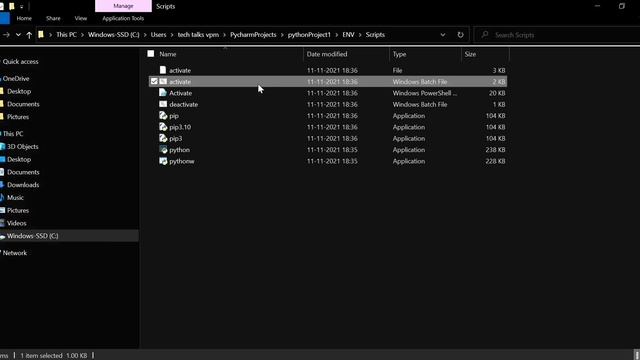Expand the chevron after PycharmProjects in path
Image resolution: width=640 pixels, height=360 pixels.
coord(282,35)
